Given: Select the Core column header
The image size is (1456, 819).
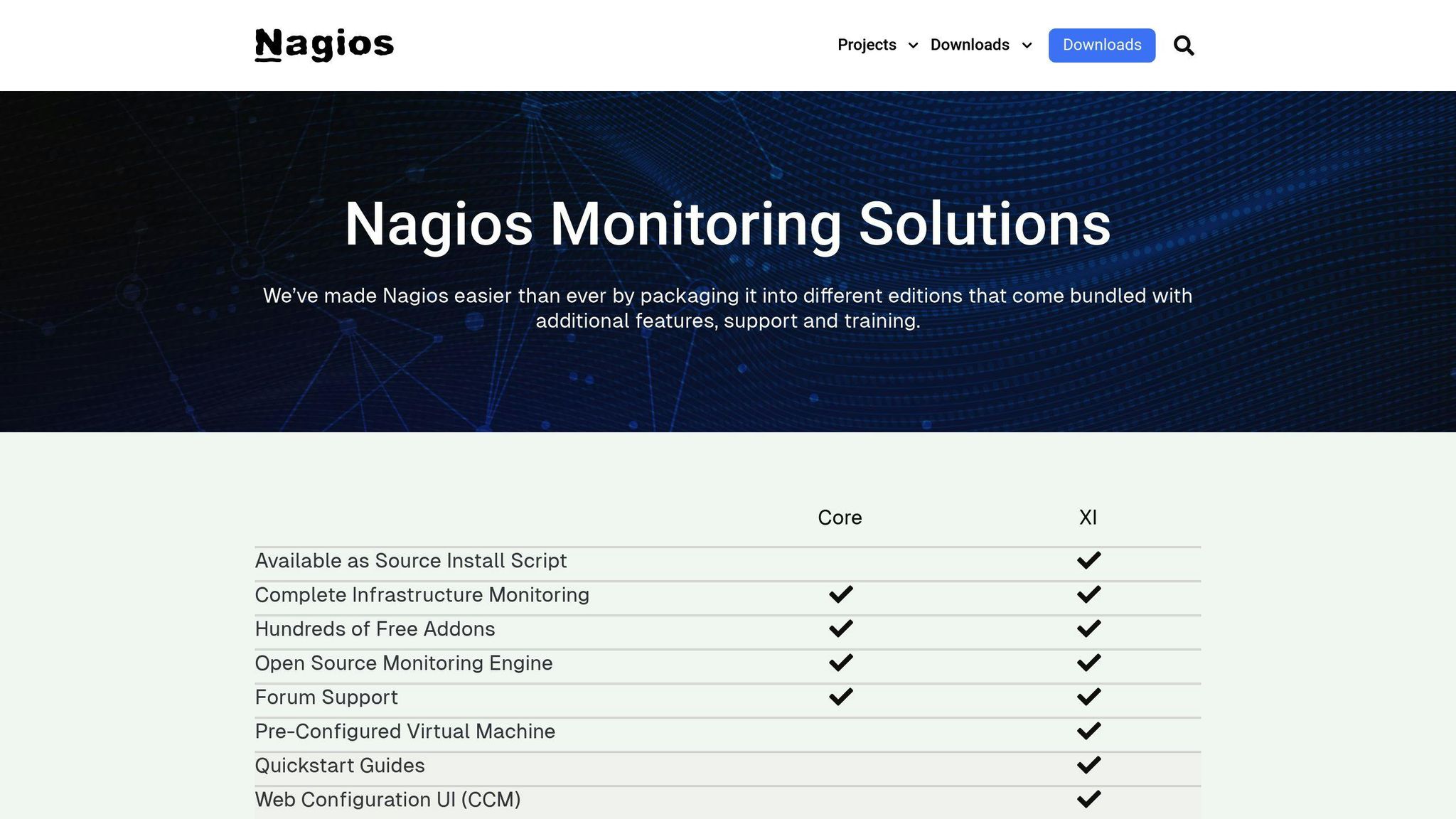Looking at the screenshot, I should (840, 518).
